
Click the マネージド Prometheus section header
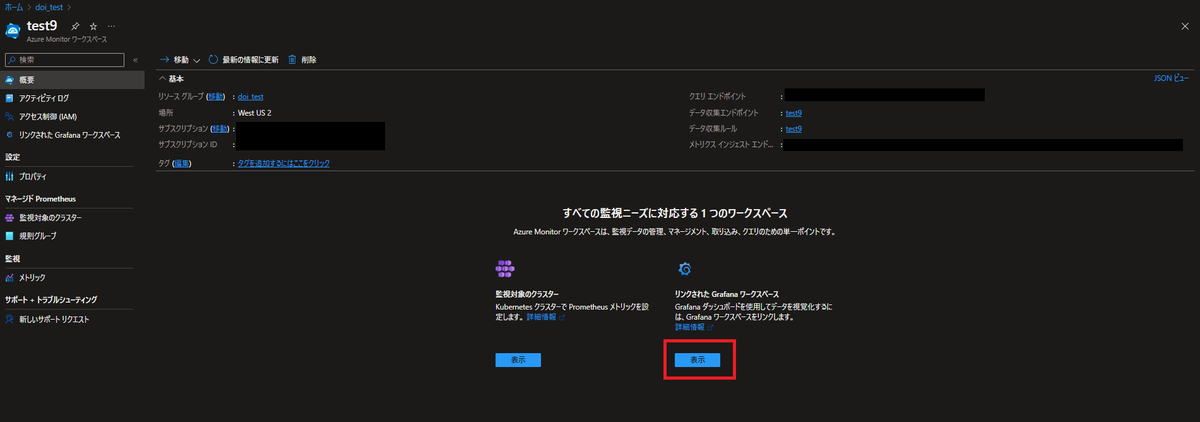(40, 199)
